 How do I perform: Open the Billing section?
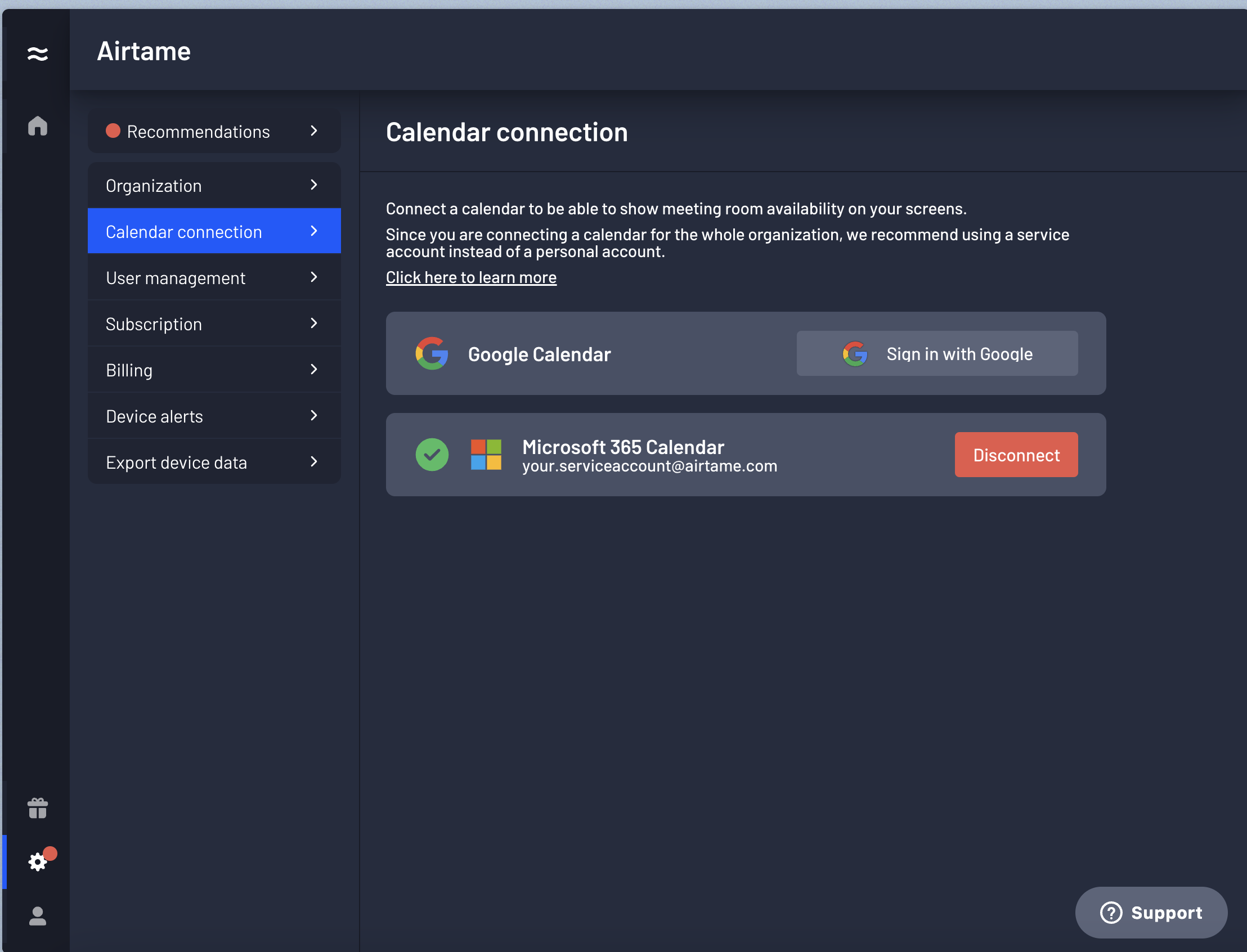click(x=214, y=370)
